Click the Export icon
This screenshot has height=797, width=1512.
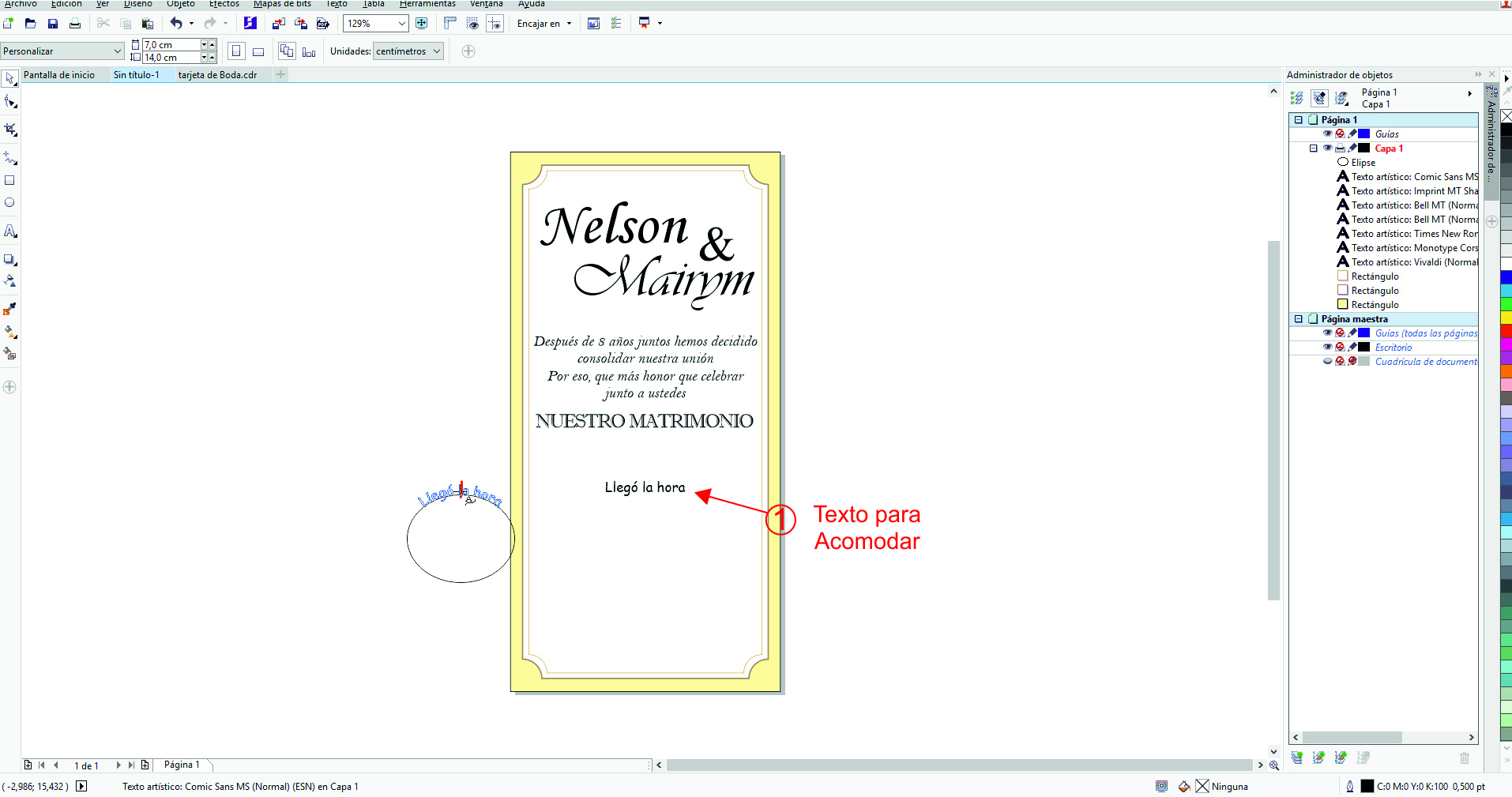point(300,24)
